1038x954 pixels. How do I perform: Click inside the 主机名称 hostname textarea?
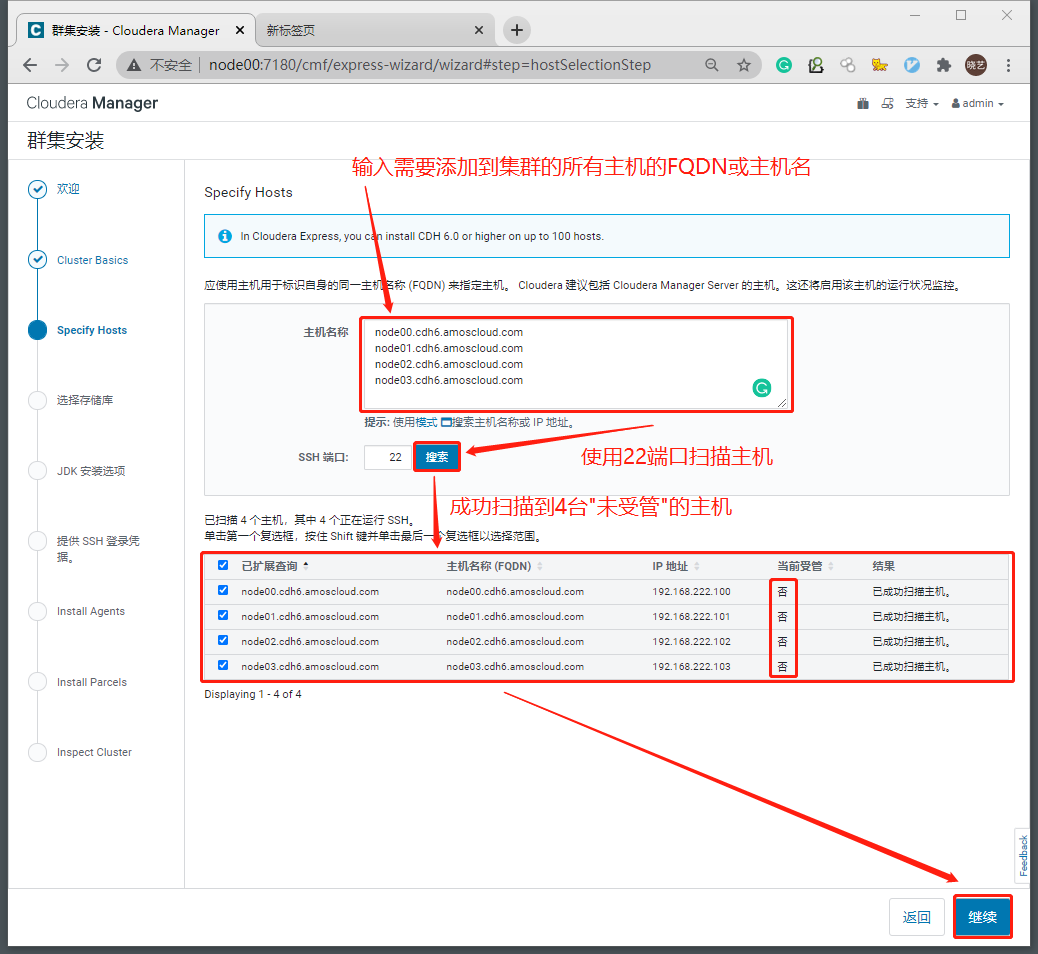(x=576, y=364)
